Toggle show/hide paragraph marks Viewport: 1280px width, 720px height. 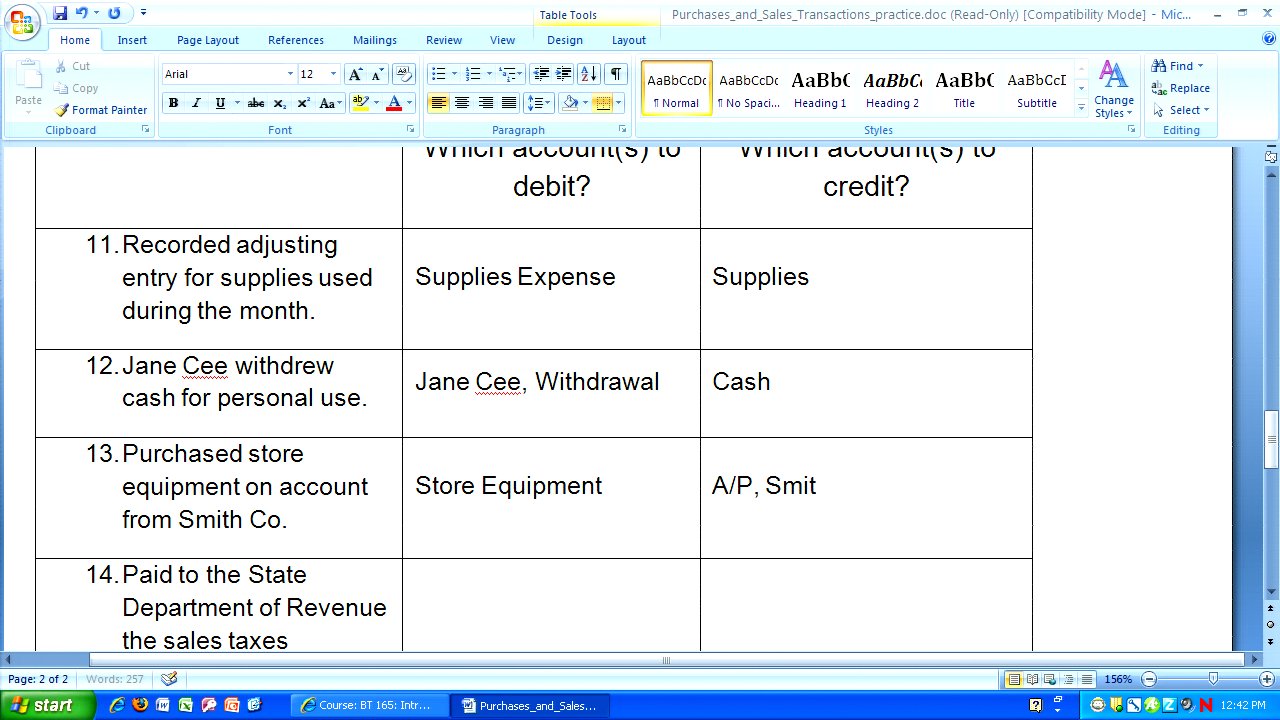pos(615,74)
